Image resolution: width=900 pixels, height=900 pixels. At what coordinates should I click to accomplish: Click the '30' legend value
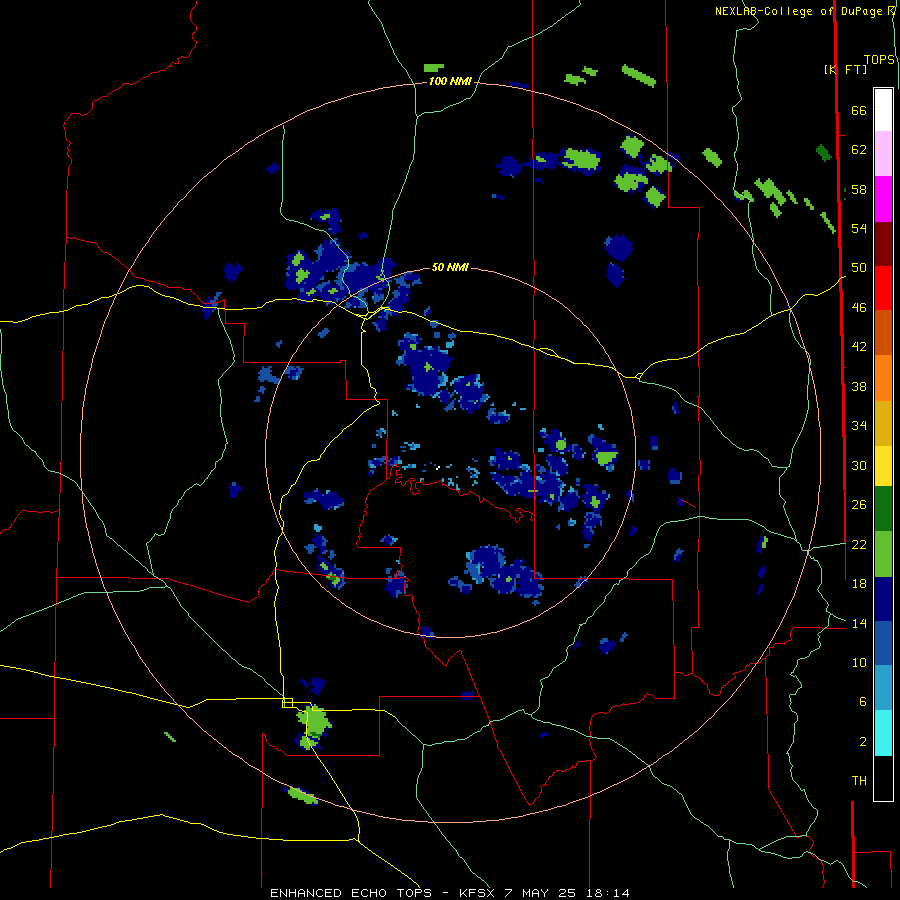[x=859, y=465]
